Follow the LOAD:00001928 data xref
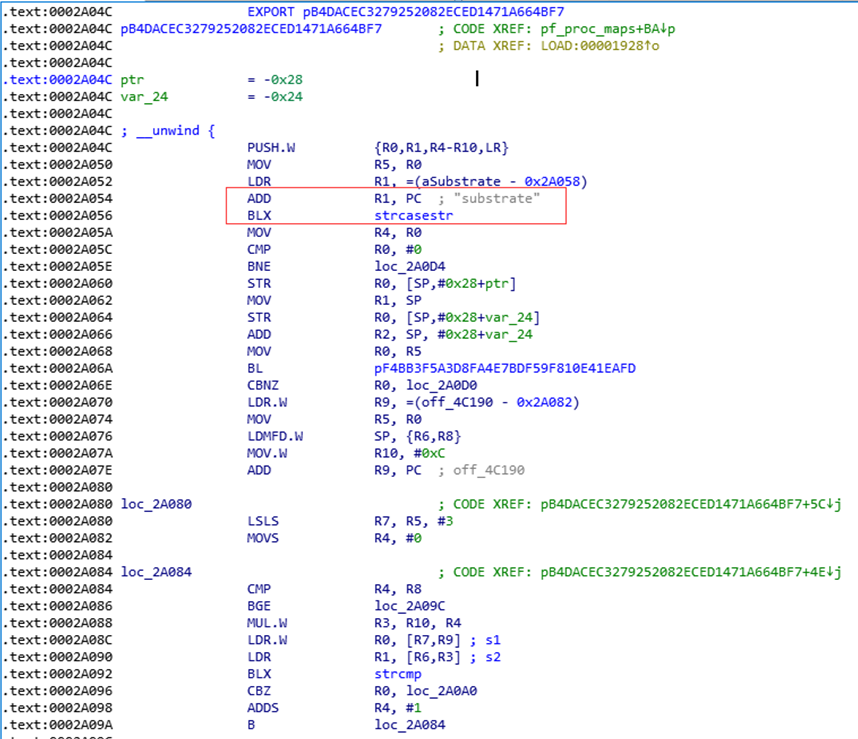 600,46
